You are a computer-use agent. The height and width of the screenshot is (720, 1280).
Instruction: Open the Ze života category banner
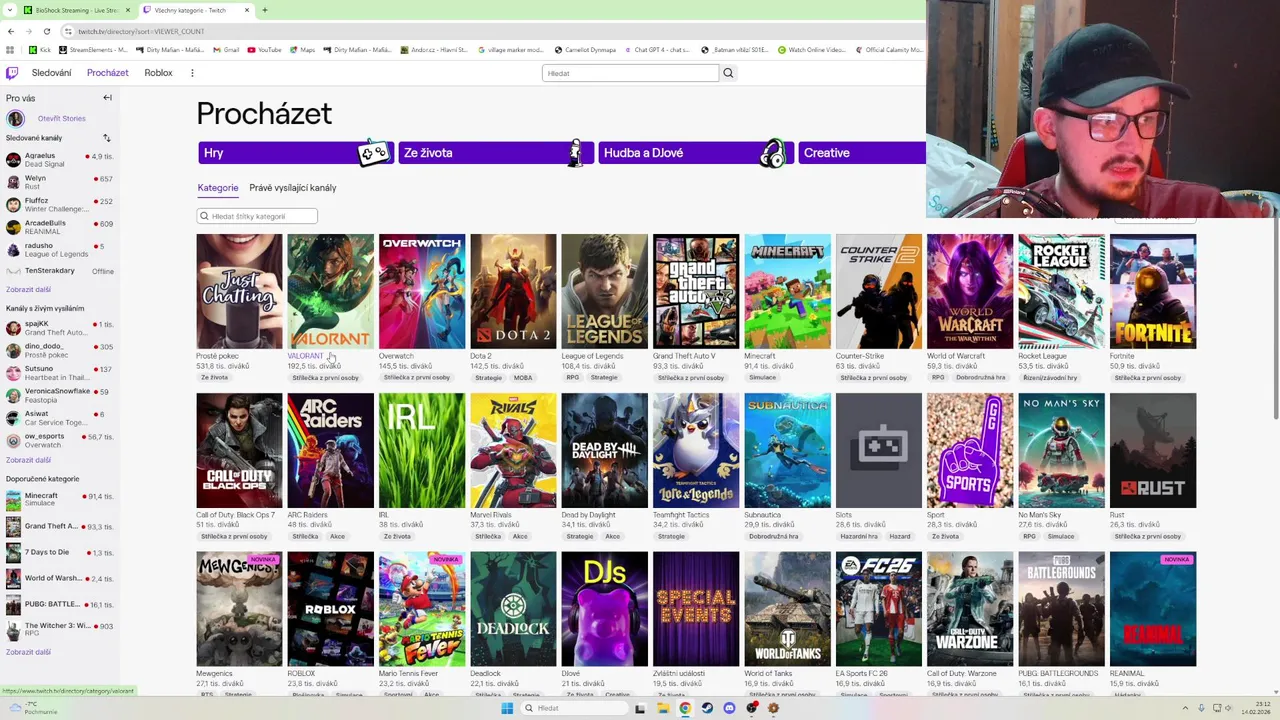coord(495,153)
